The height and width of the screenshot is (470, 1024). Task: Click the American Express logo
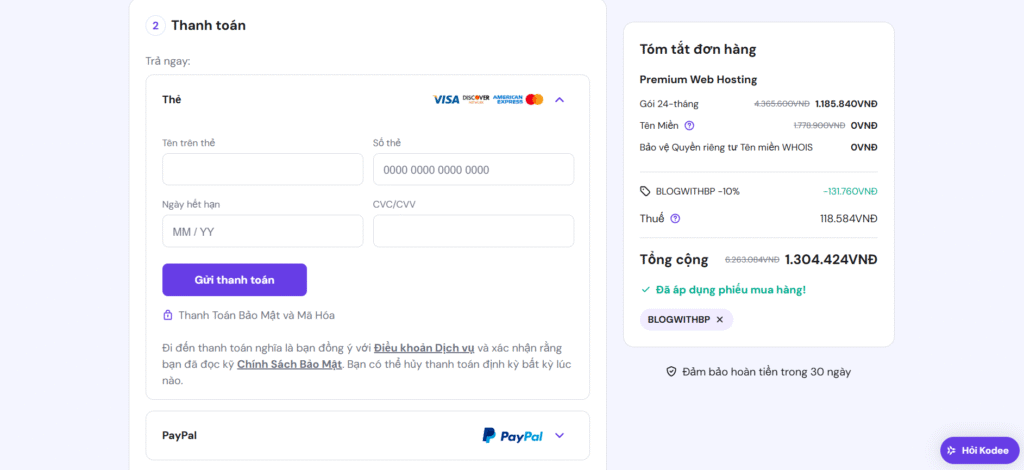508,100
